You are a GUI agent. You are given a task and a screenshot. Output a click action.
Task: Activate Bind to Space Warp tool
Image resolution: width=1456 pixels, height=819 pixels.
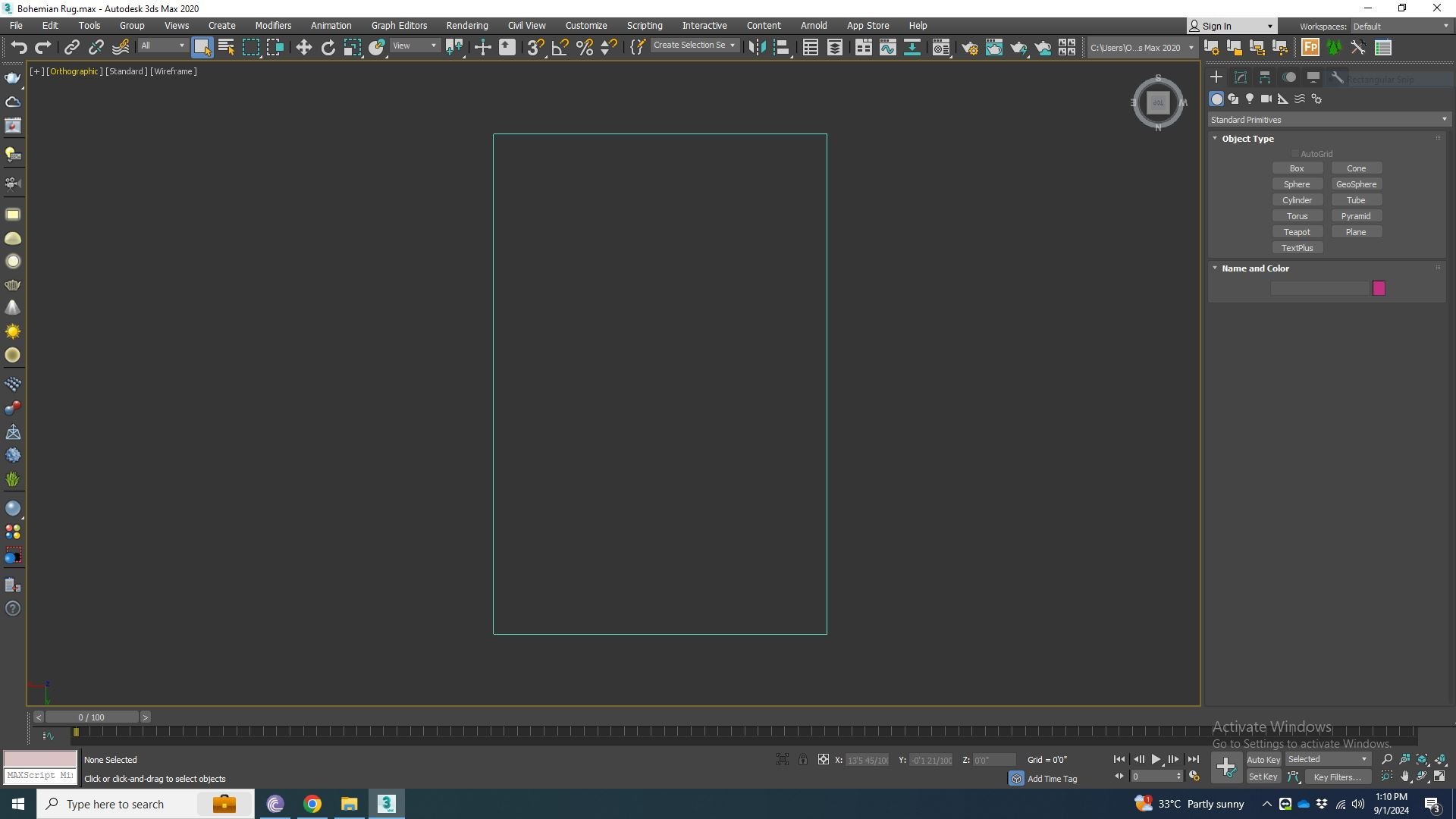121,47
